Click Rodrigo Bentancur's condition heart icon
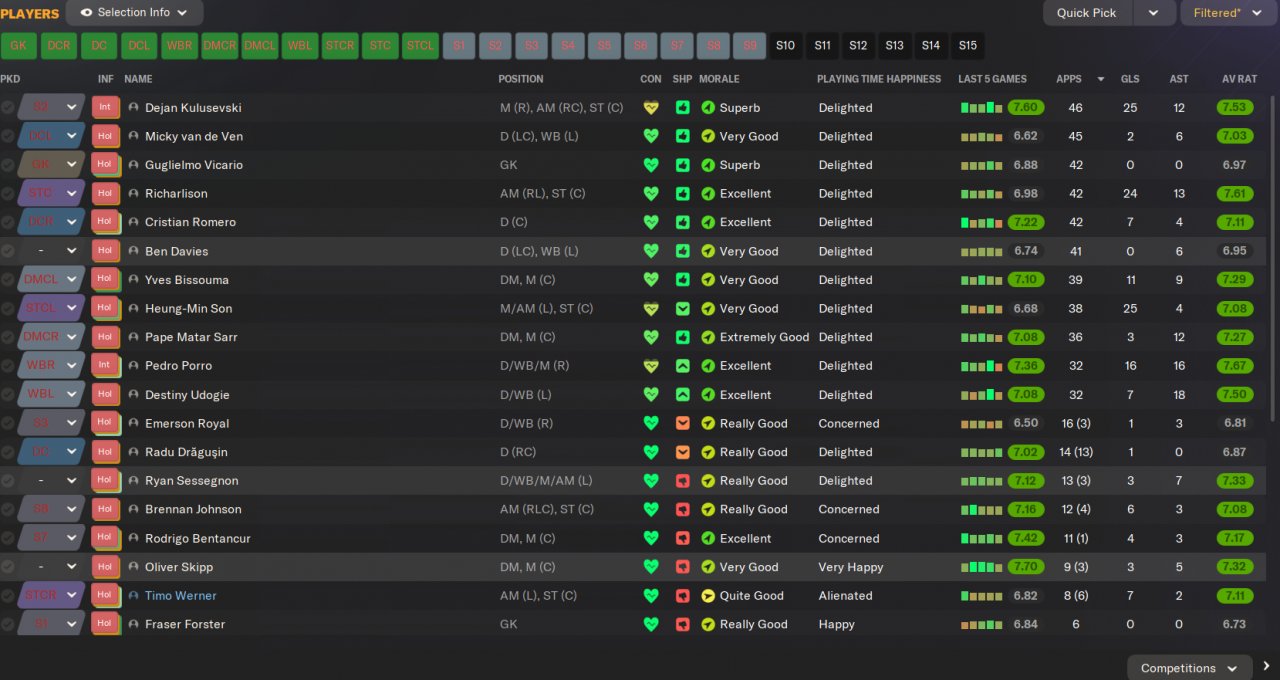The image size is (1280, 680). pos(651,538)
